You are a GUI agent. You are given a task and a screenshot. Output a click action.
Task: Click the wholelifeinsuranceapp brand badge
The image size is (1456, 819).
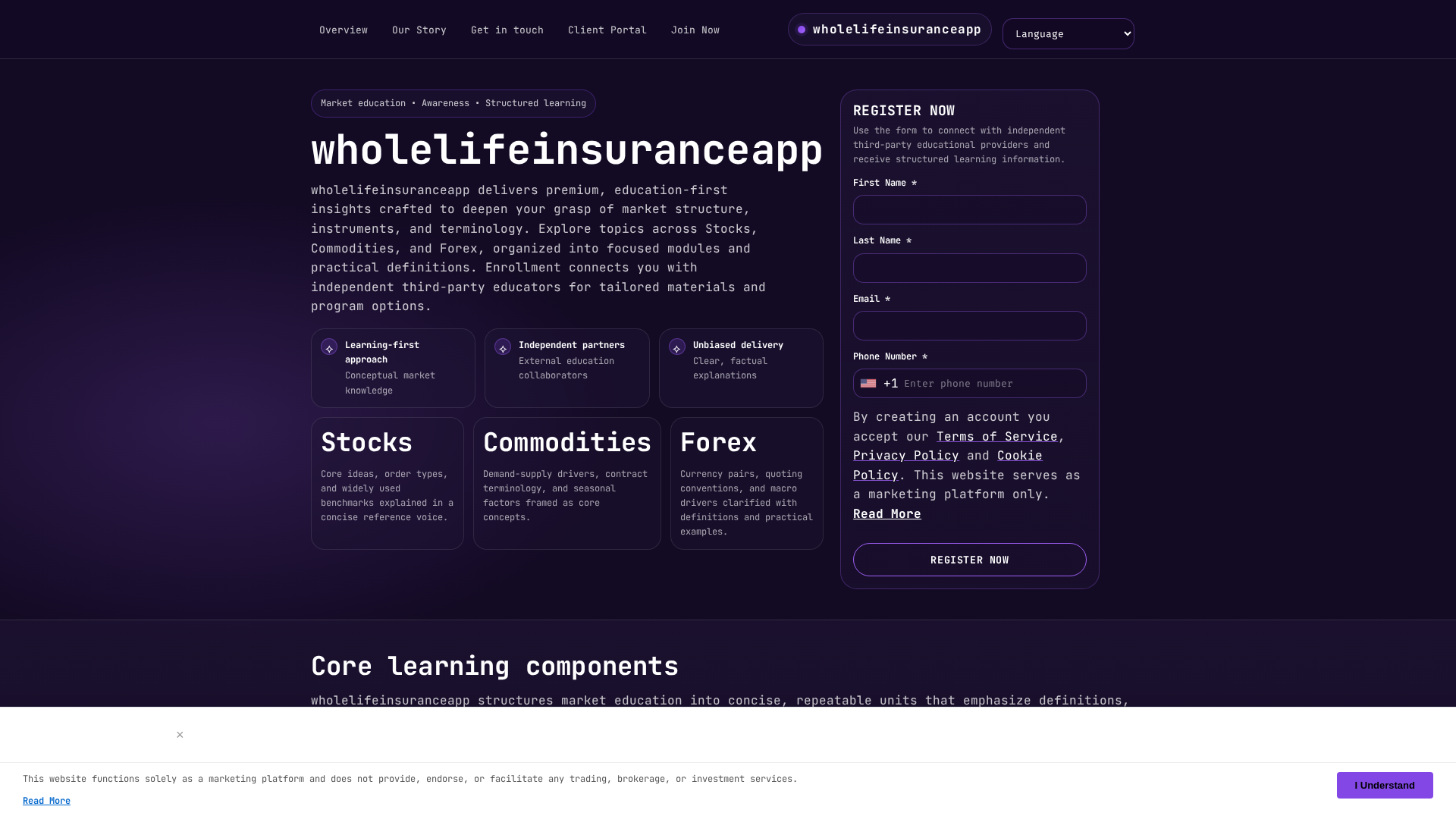[x=890, y=30]
